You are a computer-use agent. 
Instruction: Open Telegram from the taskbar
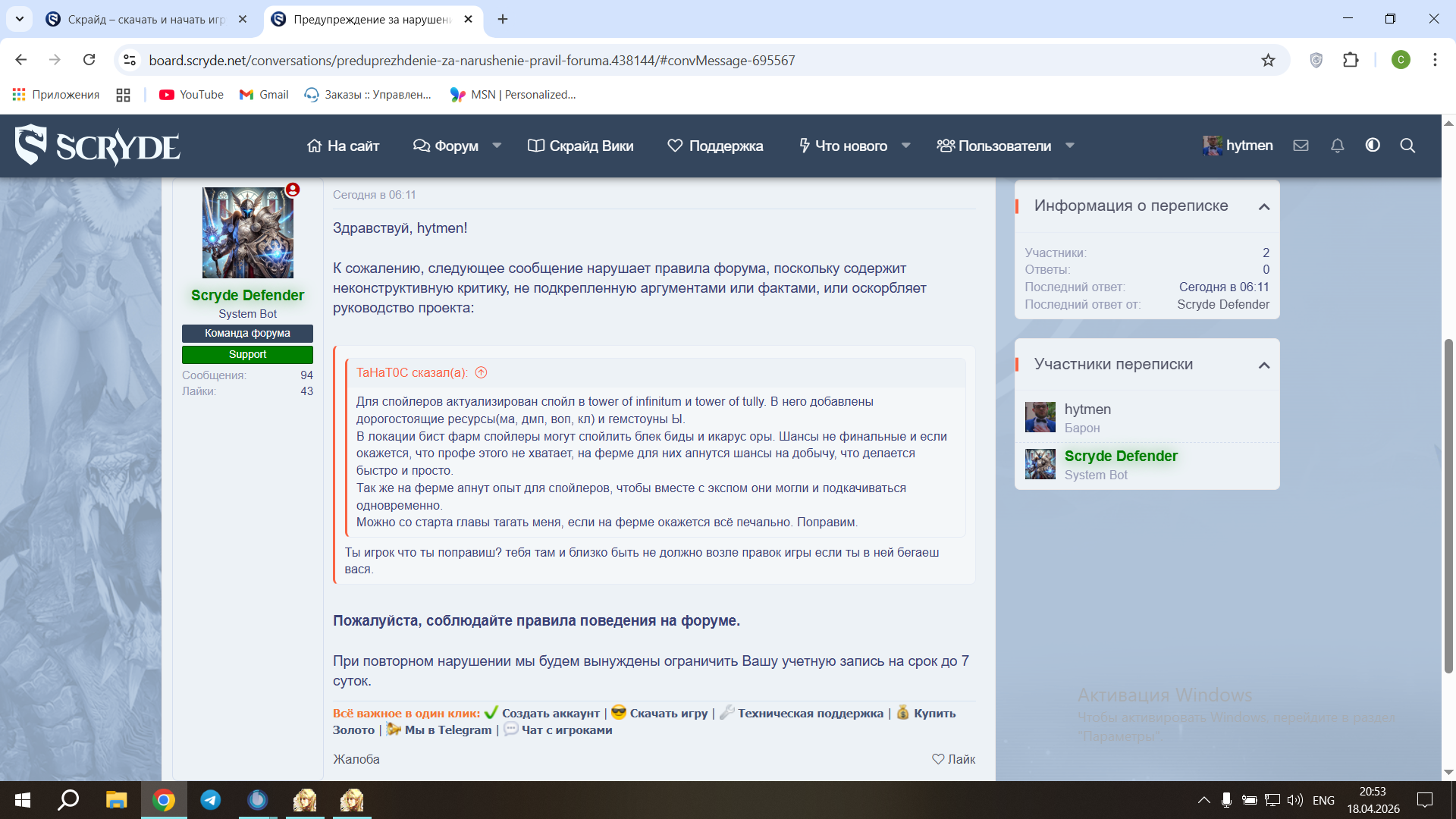point(210,800)
